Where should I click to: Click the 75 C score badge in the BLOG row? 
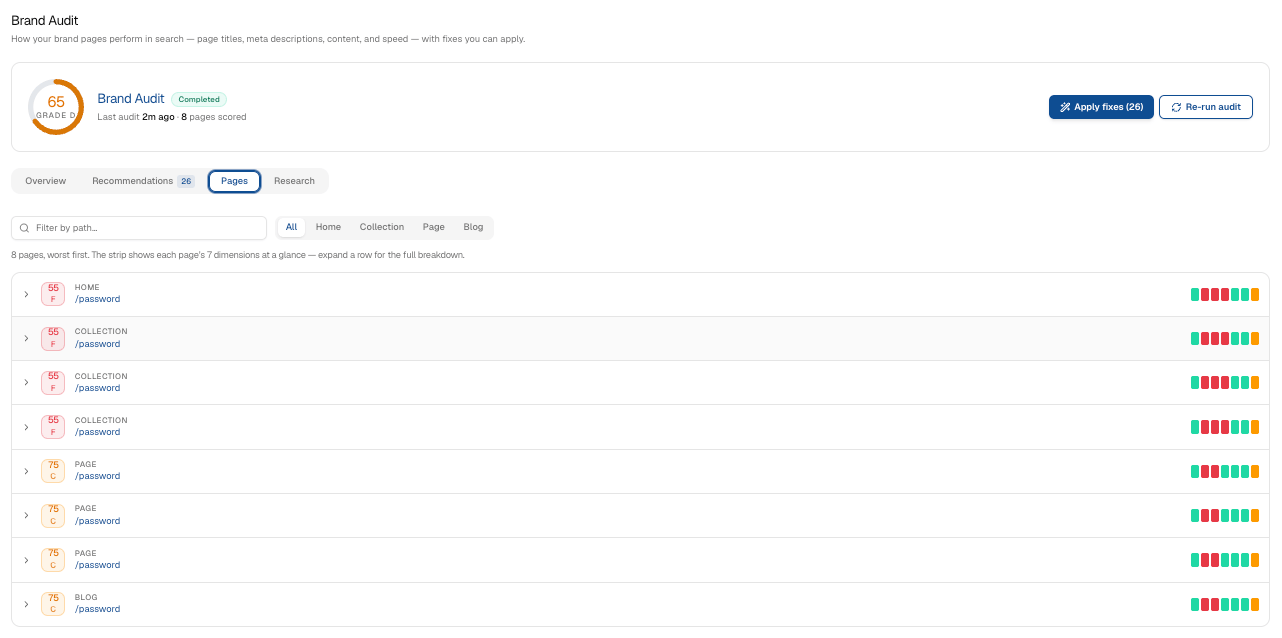click(53, 604)
